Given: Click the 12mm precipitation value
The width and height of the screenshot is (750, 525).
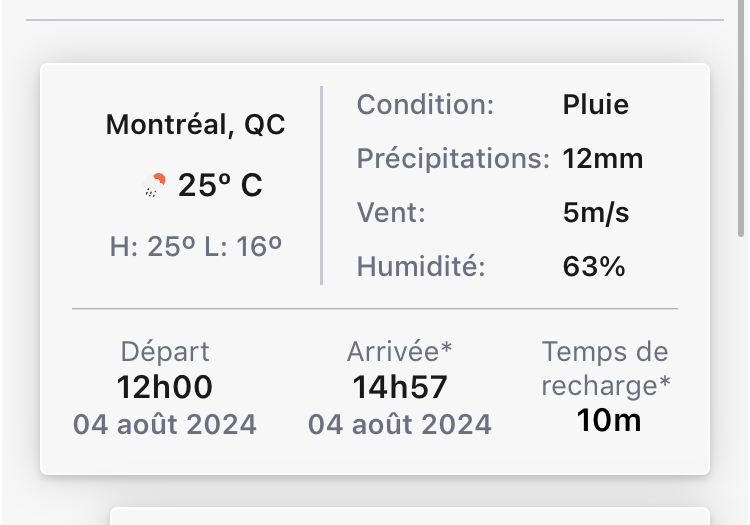Looking at the screenshot, I should pyautogui.click(x=602, y=158).
